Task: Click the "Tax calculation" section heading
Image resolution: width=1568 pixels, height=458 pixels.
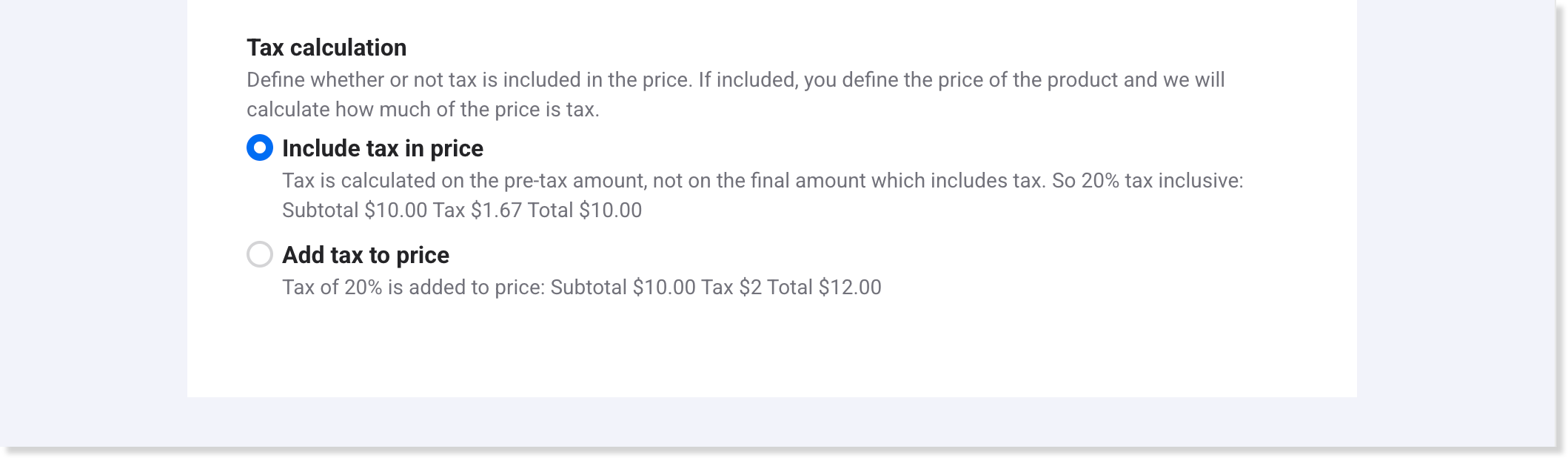Action: pos(326,47)
